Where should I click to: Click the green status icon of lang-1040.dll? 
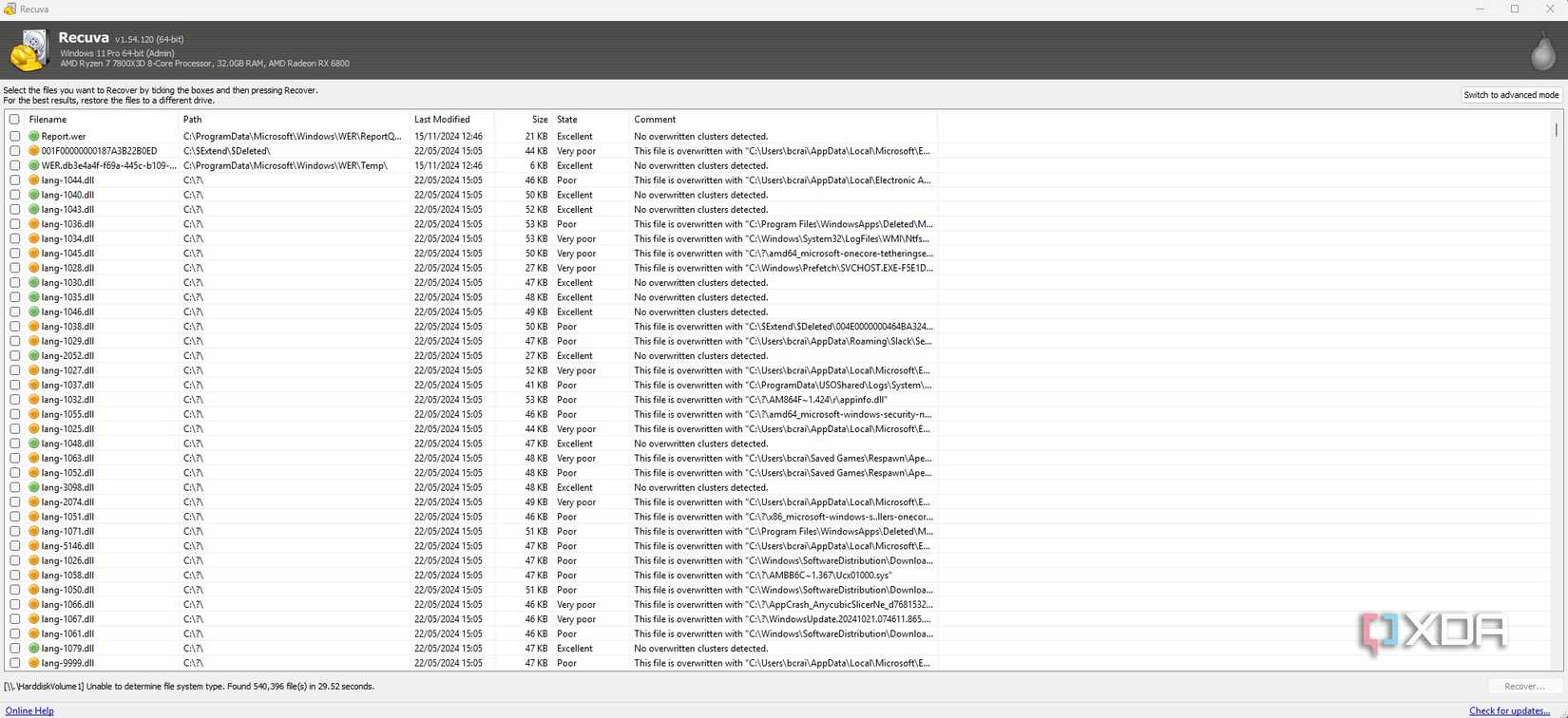coord(34,195)
